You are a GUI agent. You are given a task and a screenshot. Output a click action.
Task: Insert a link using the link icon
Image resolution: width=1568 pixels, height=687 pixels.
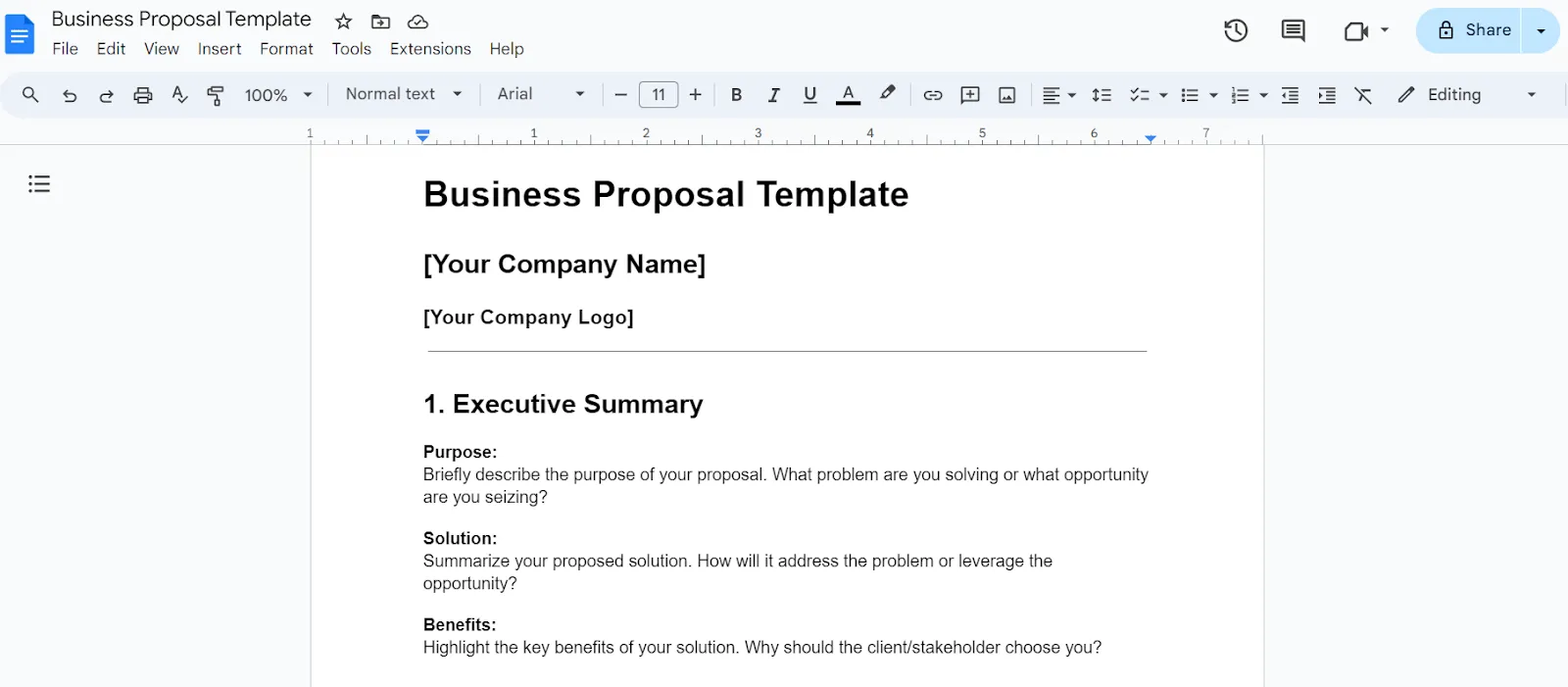[933, 95]
